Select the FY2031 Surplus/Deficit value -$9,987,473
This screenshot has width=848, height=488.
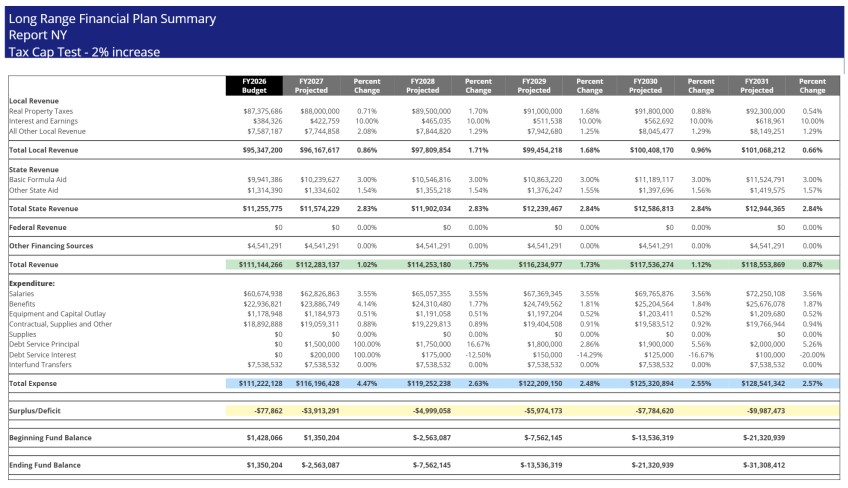pyautogui.click(x=765, y=410)
